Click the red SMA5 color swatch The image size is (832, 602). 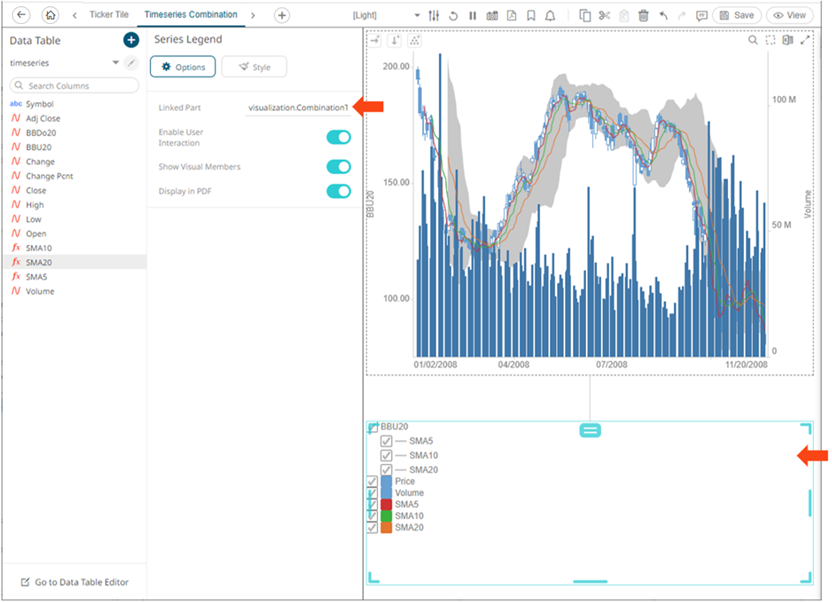coord(387,504)
